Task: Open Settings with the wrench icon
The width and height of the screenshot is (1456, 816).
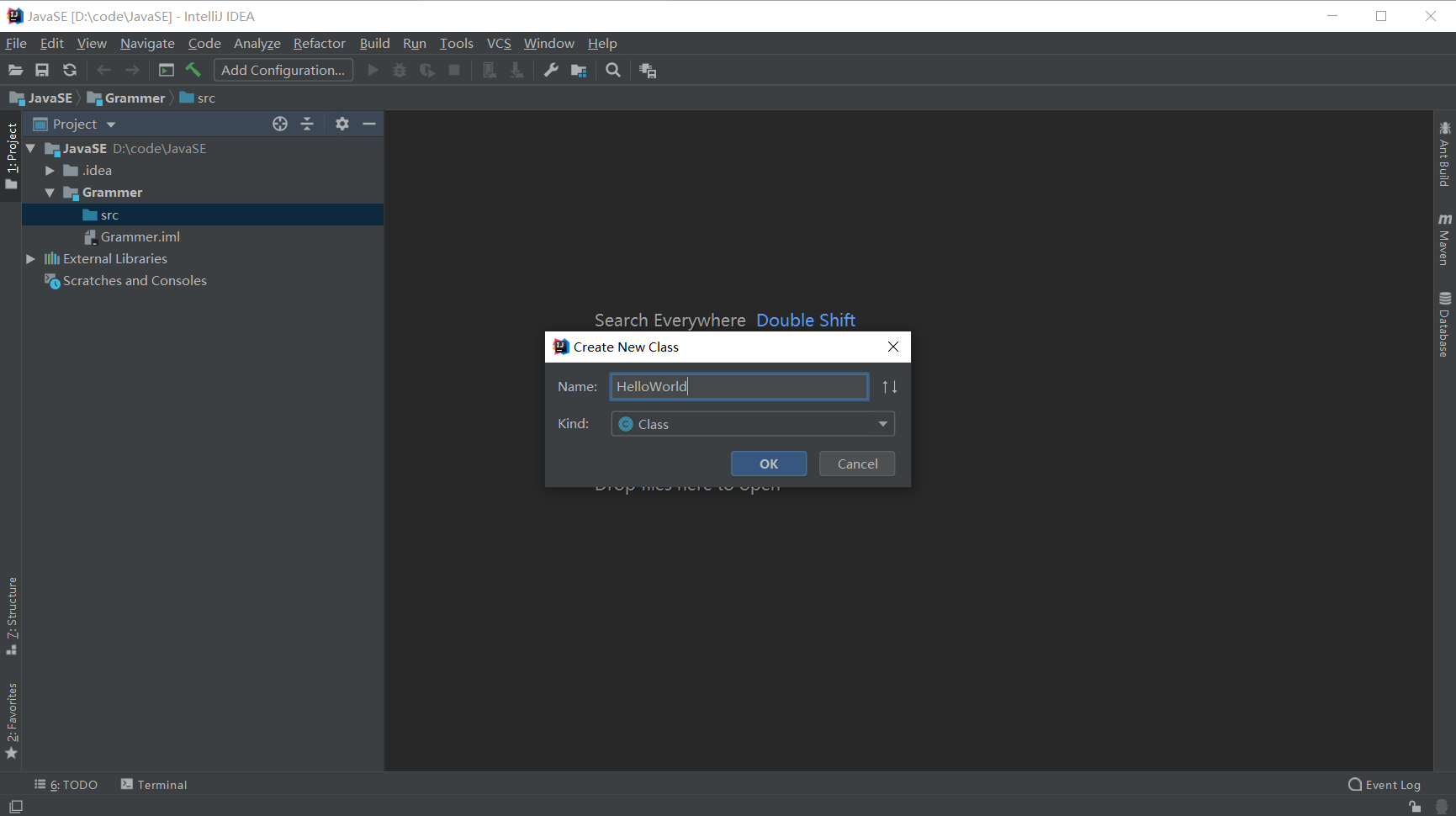Action: [551, 70]
